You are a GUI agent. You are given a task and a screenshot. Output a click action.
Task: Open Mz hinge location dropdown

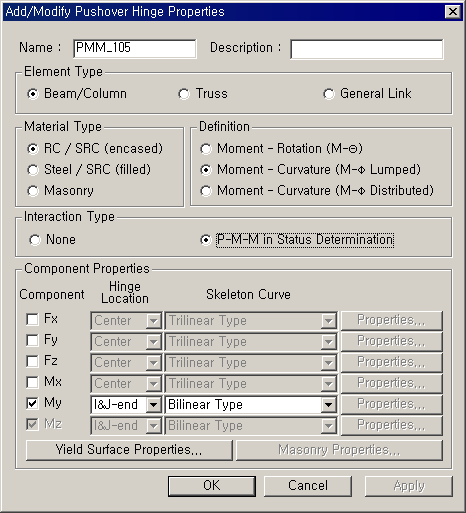[153, 426]
